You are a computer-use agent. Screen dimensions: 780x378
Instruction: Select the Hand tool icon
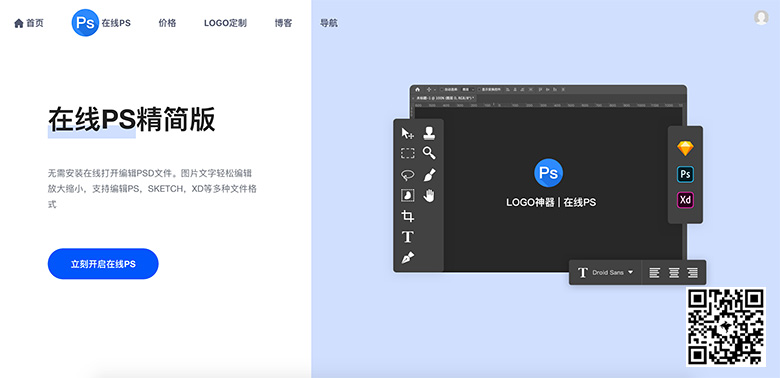pos(429,195)
